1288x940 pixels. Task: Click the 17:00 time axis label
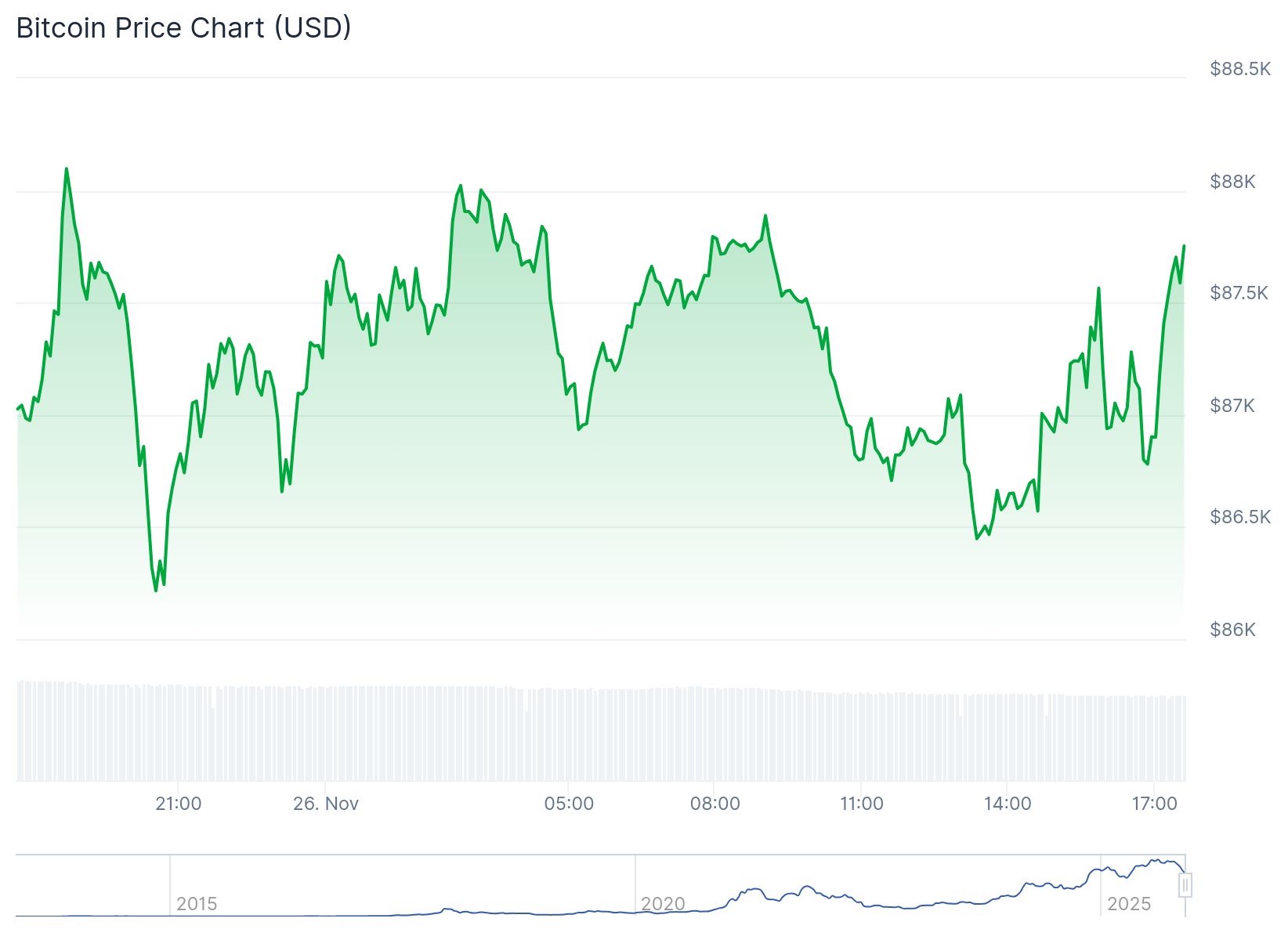pyautogui.click(x=1155, y=804)
